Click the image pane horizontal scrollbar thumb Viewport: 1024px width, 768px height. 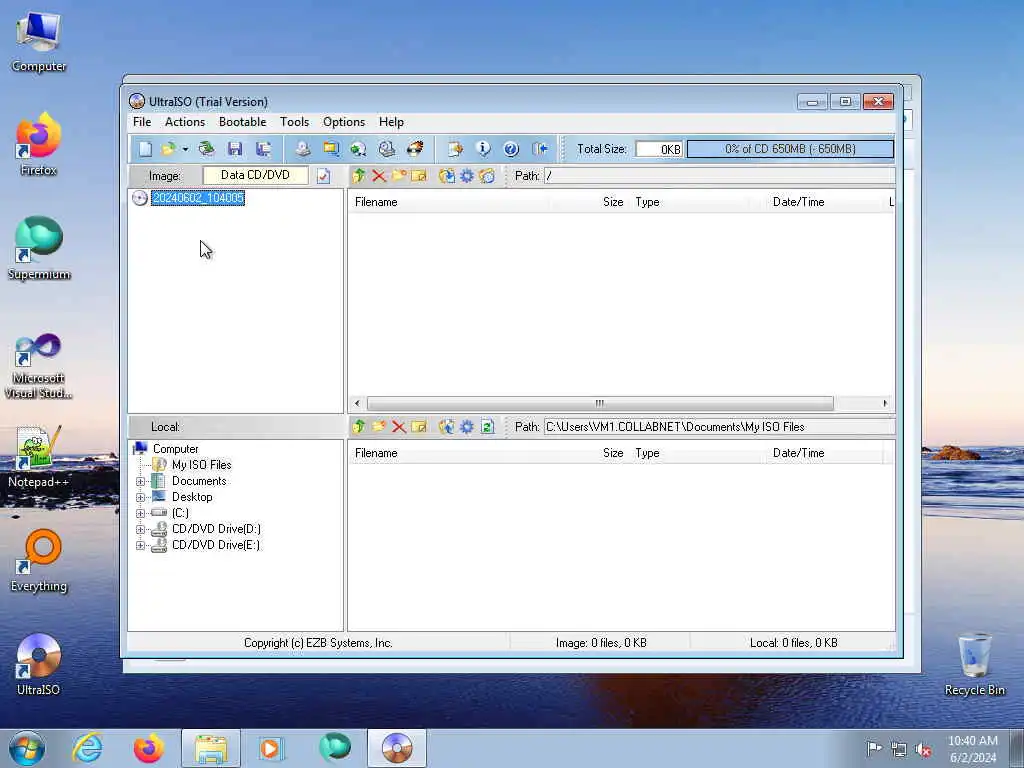[x=600, y=403]
